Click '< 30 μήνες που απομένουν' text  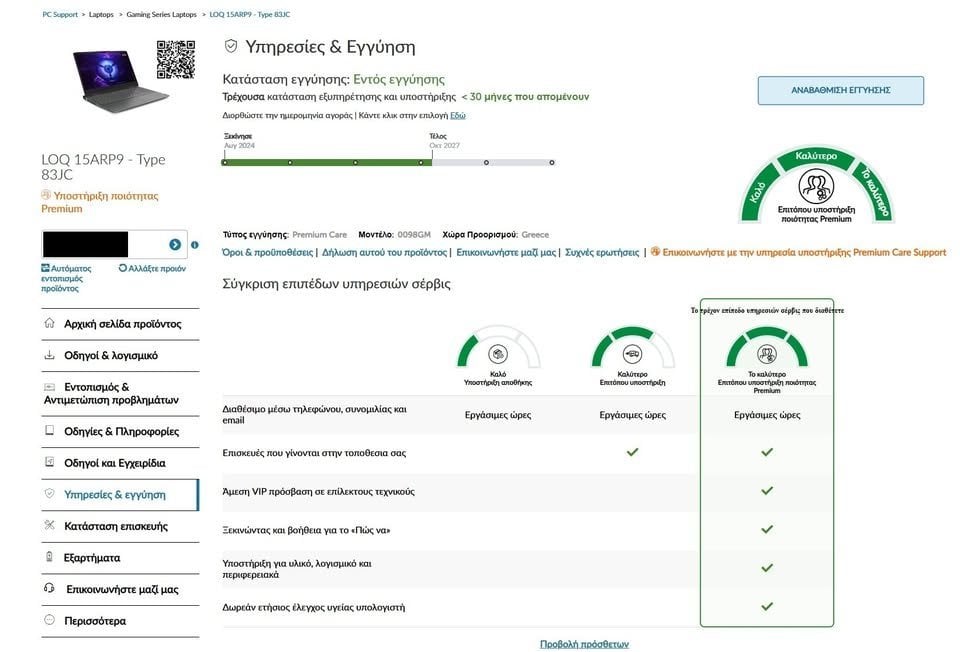tap(525, 96)
